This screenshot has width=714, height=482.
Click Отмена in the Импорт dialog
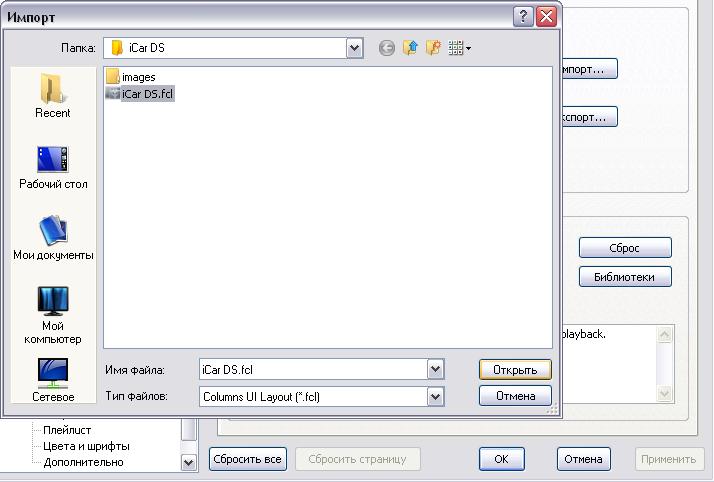(515, 396)
